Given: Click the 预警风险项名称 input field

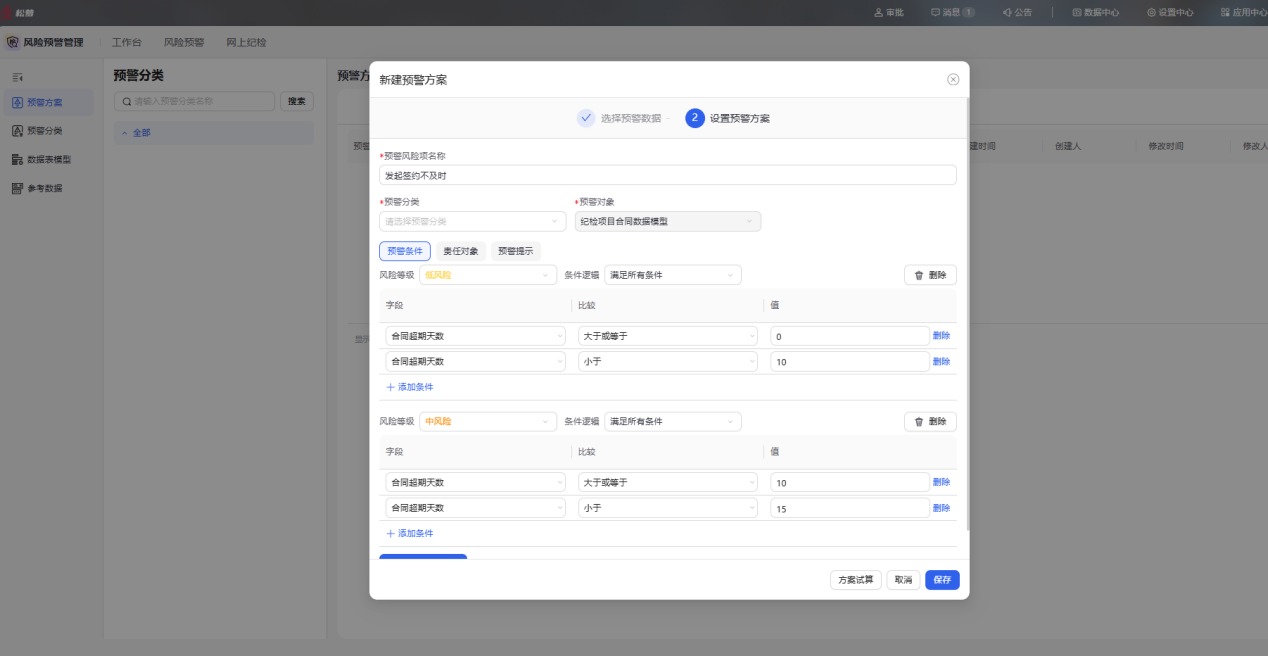Looking at the screenshot, I should pos(668,175).
